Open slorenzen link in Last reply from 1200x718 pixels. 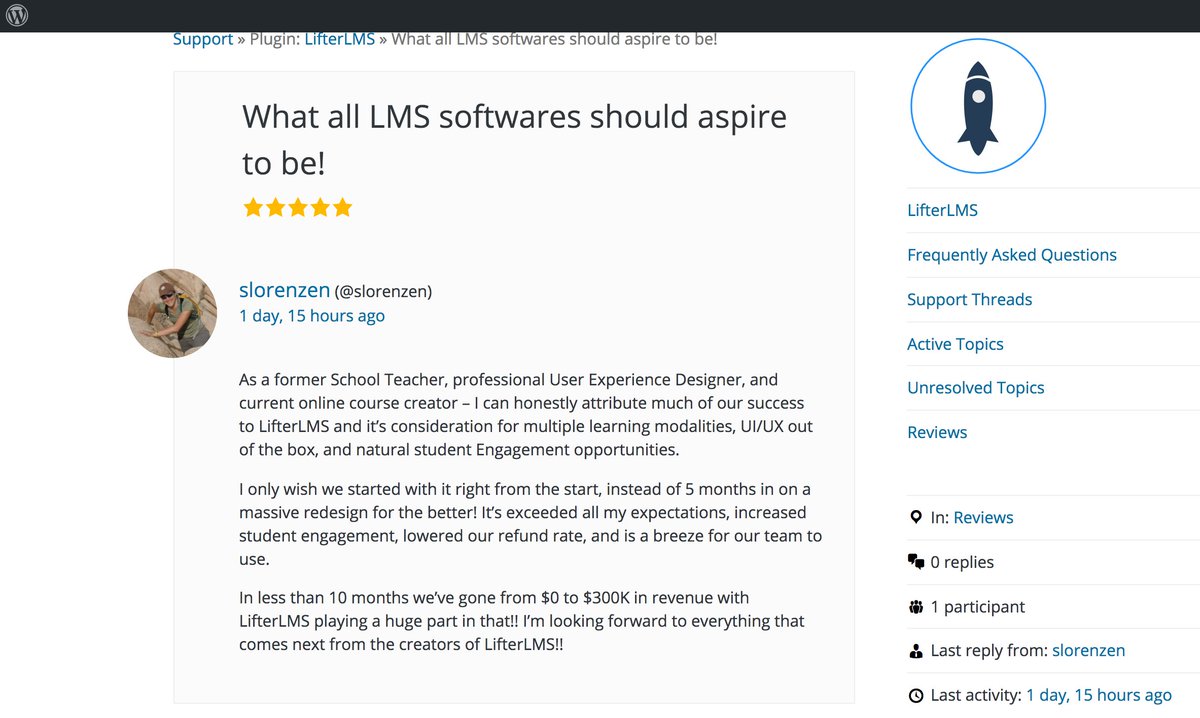point(1088,651)
